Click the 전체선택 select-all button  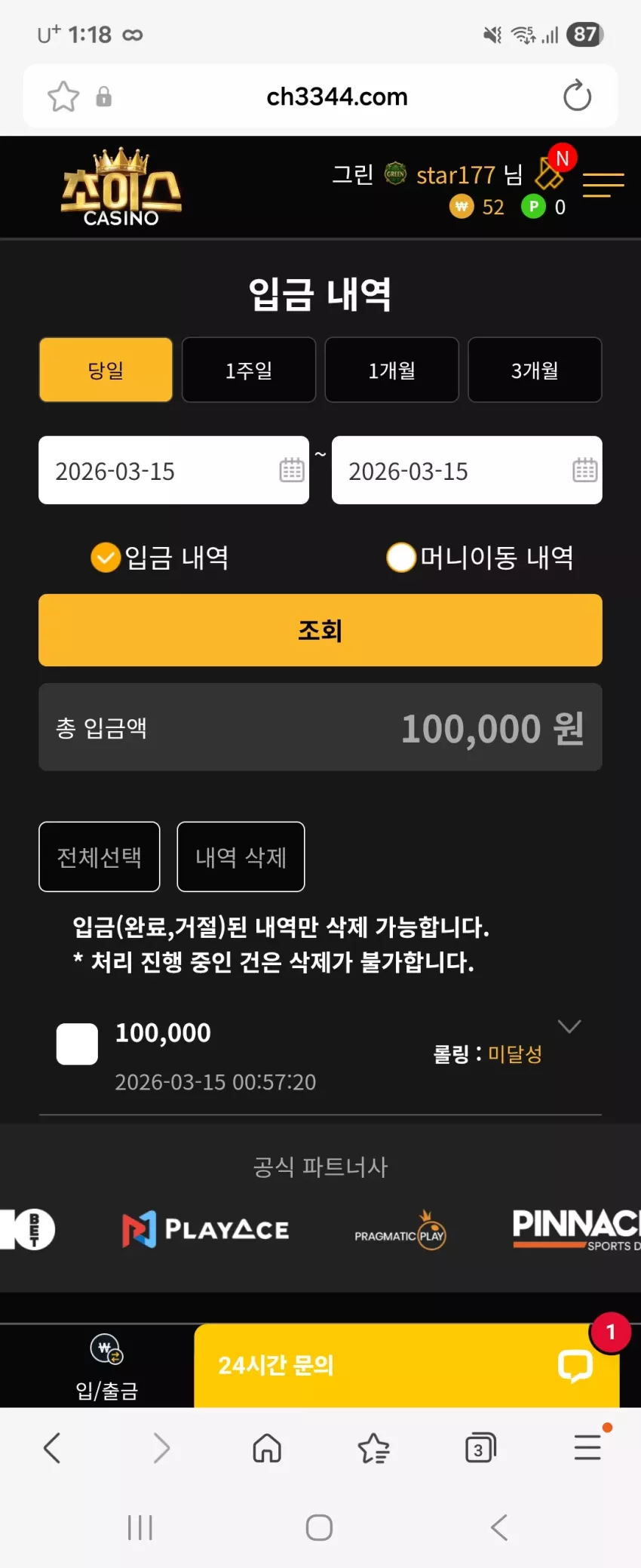coord(100,856)
